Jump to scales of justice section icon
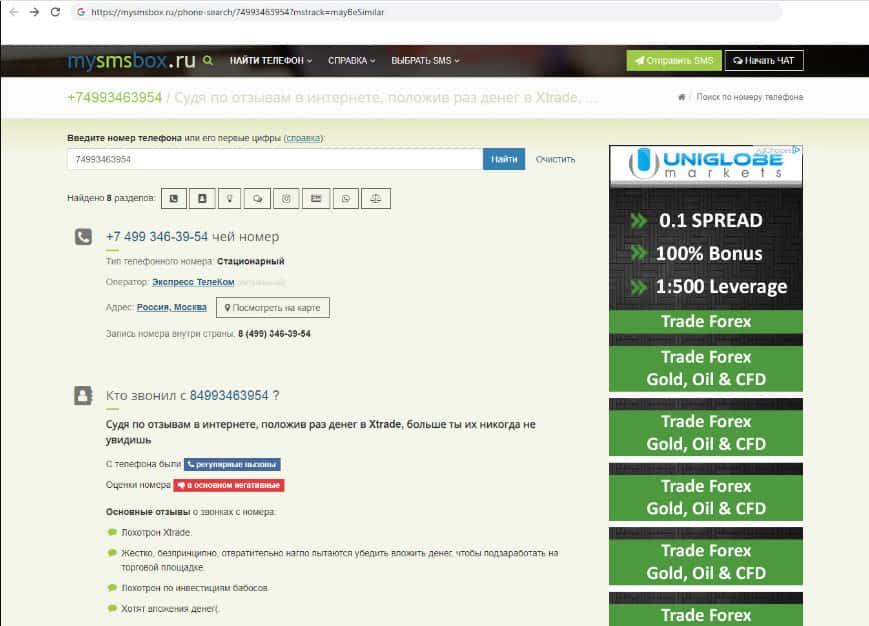869x626 pixels. (x=376, y=198)
